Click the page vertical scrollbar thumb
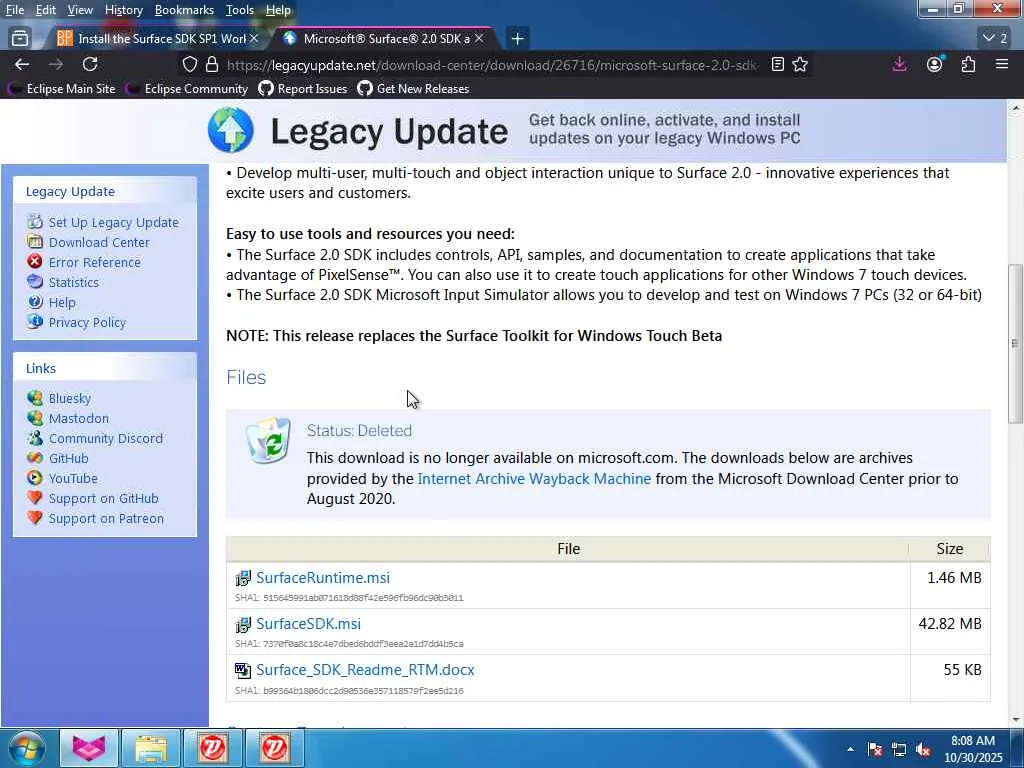 [x=1015, y=343]
